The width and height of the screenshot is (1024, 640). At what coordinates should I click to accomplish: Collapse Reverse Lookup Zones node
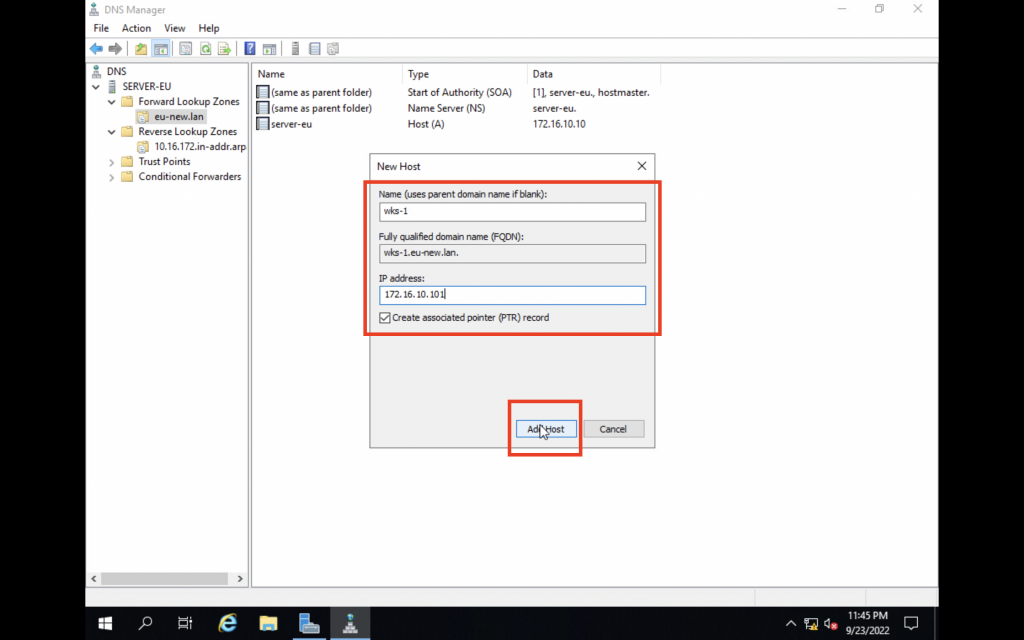coord(112,132)
